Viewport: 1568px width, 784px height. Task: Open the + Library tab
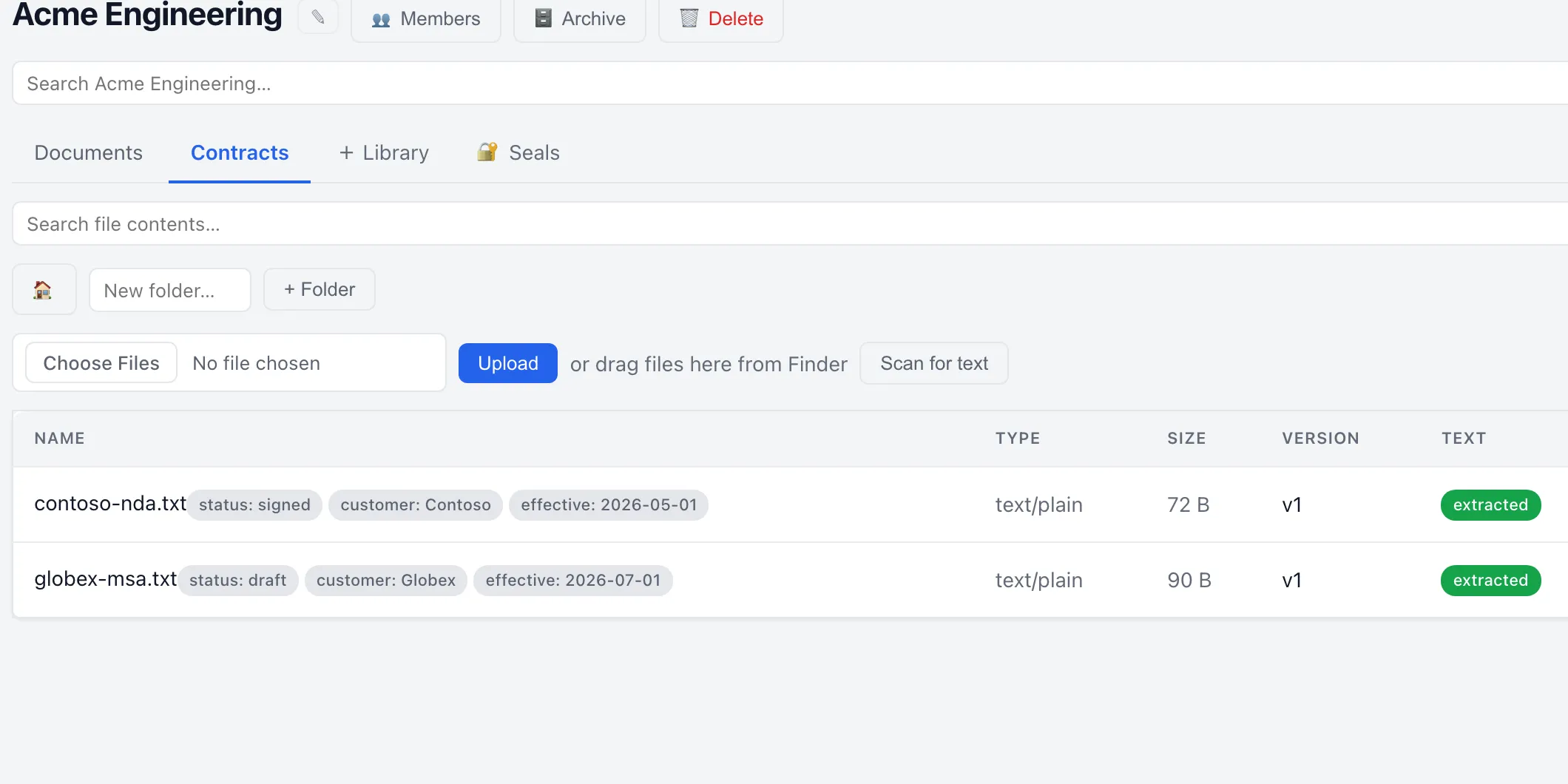coord(384,152)
